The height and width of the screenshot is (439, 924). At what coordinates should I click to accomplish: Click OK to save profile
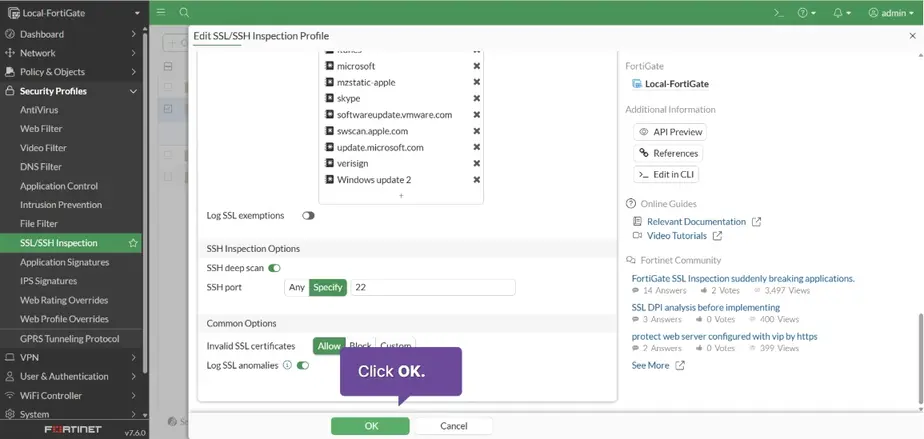point(370,426)
